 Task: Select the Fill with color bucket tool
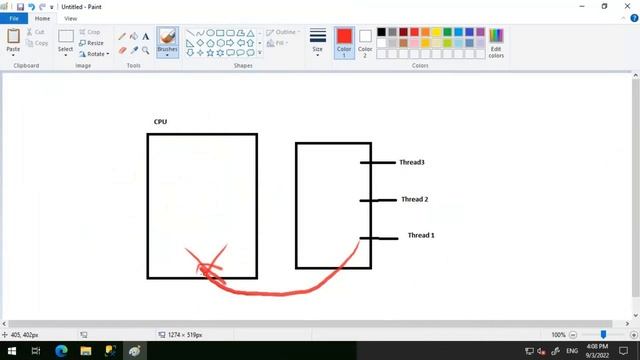tap(134, 37)
